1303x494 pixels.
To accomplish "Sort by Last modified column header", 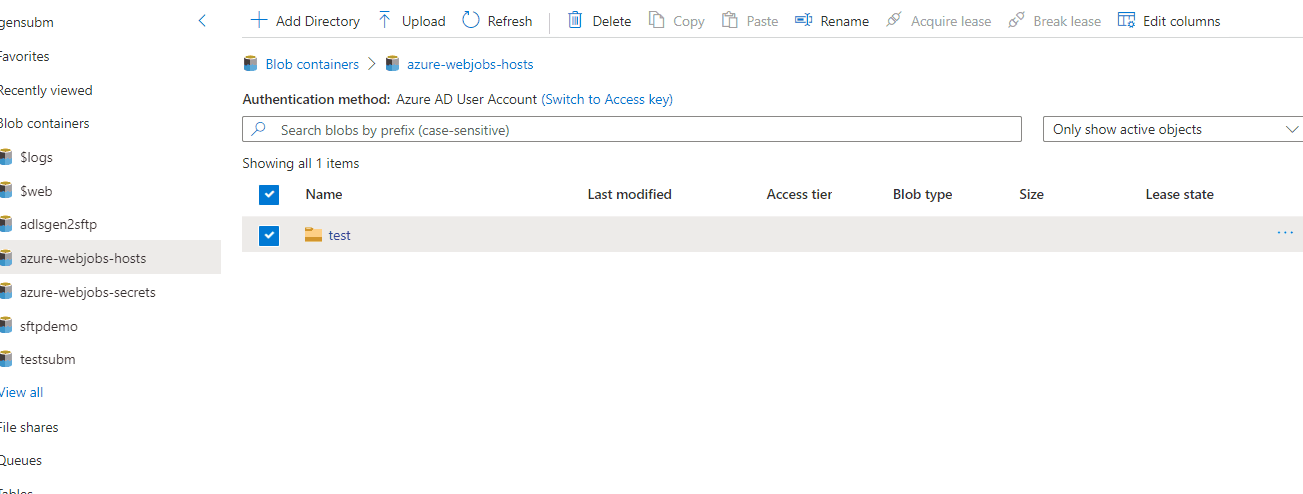I will tap(630, 194).
